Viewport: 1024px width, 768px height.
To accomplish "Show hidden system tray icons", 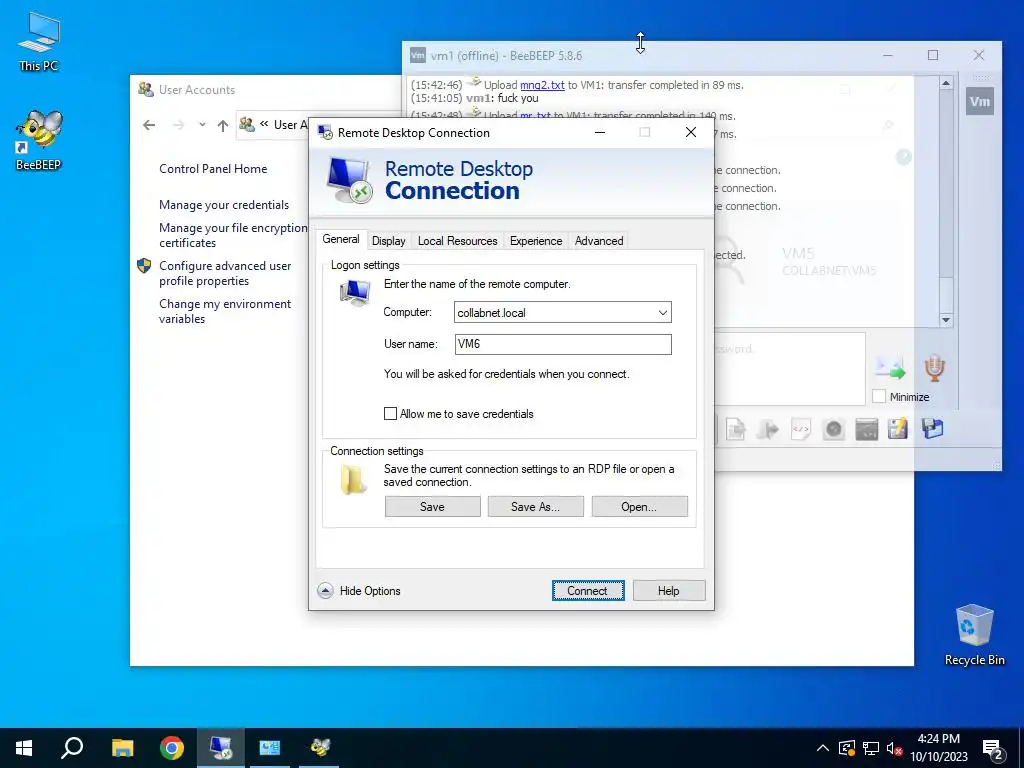I will coord(822,748).
